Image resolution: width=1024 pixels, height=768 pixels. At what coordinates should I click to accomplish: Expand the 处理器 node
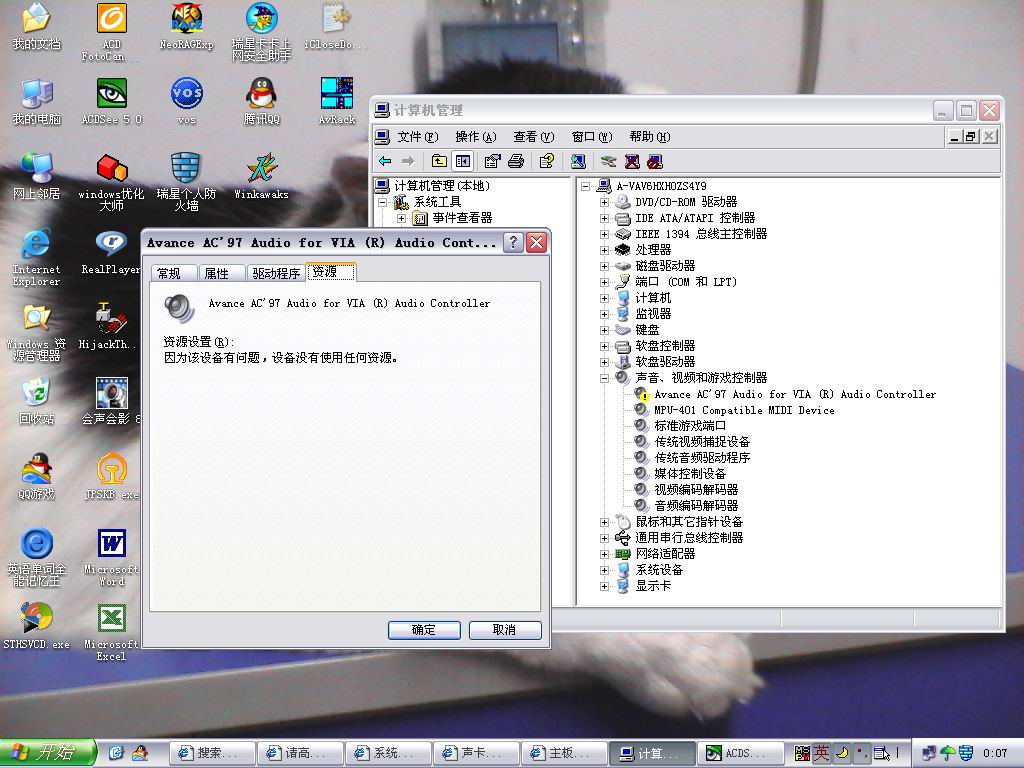click(x=604, y=250)
